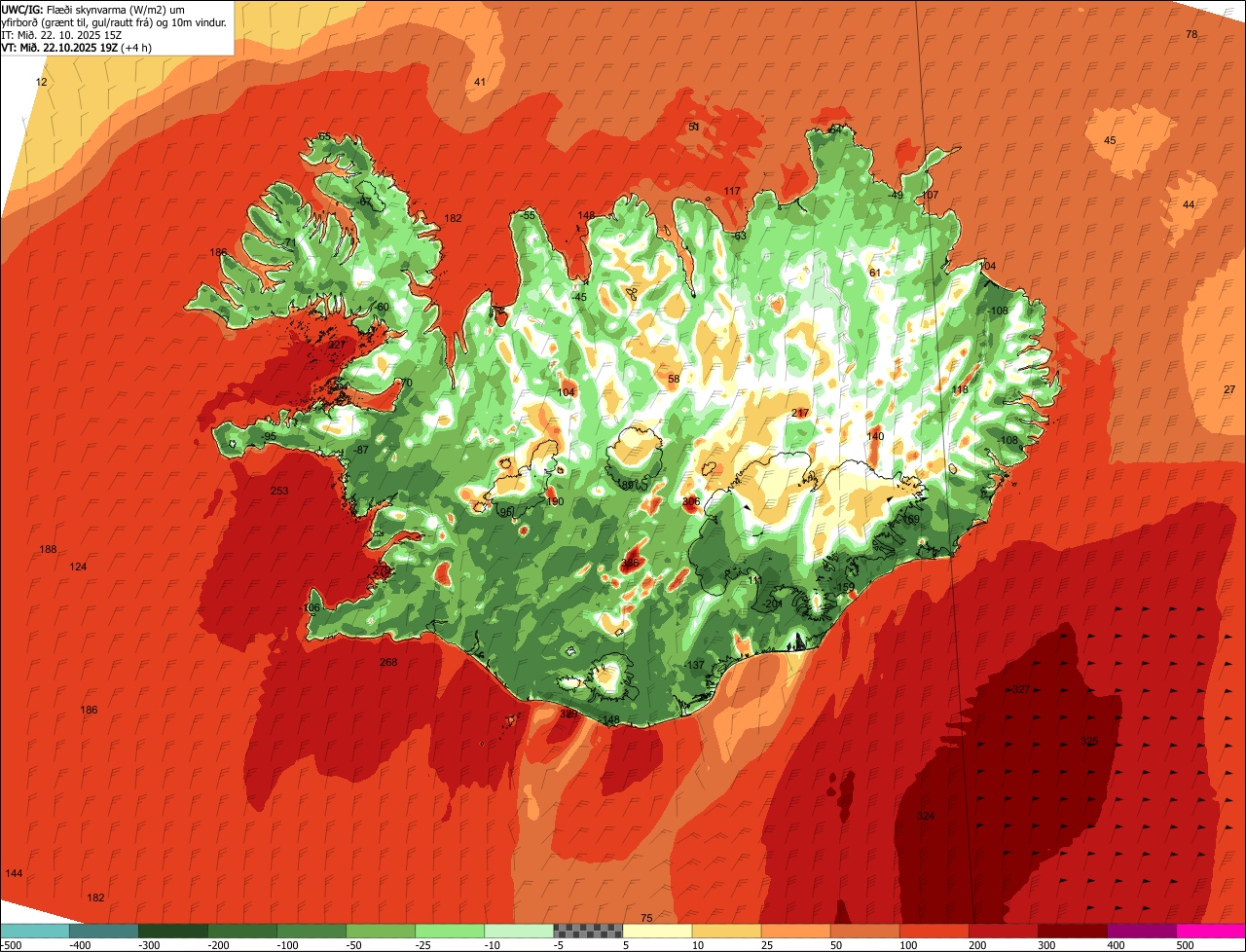Click the dark teal -400 to -300 legend swatch
Image resolution: width=1246 pixels, height=952 pixels.
pyautogui.click(x=103, y=931)
